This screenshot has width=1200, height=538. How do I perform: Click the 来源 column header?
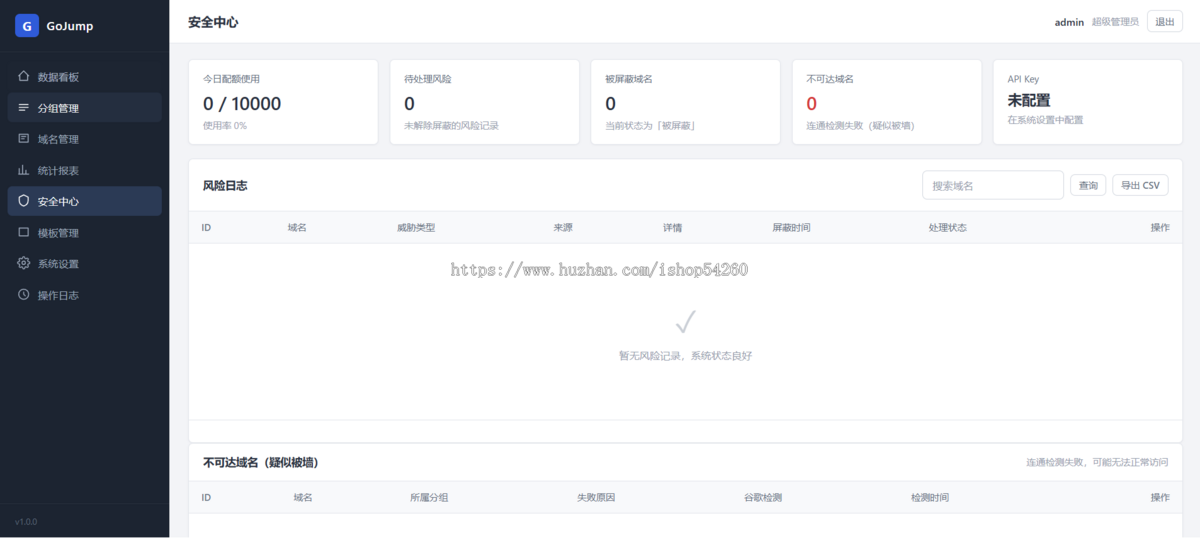pyautogui.click(x=563, y=228)
